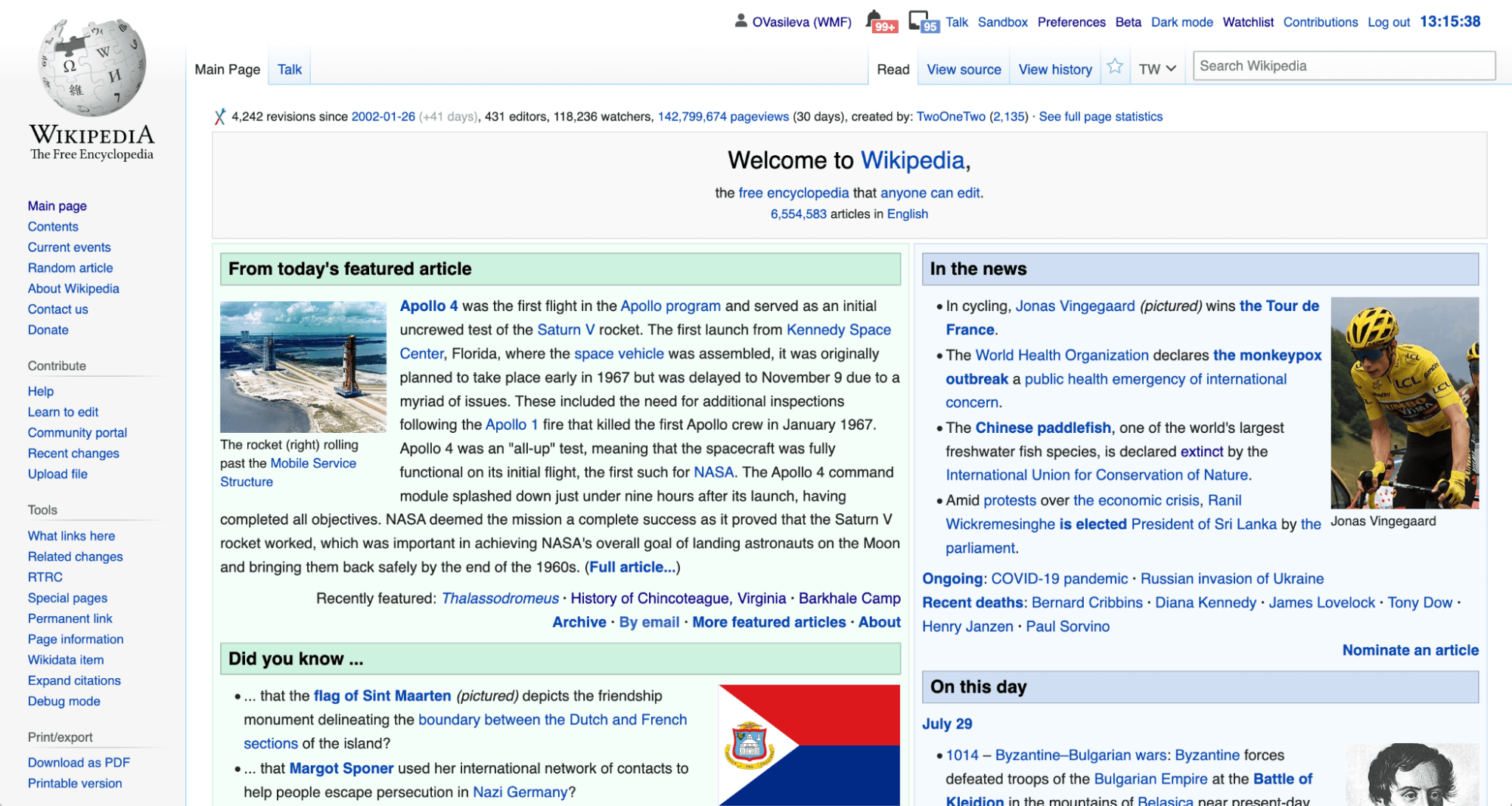This screenshot has width=1512, height=806.
Task: Open the Community portal link
Action: [77, 432]
